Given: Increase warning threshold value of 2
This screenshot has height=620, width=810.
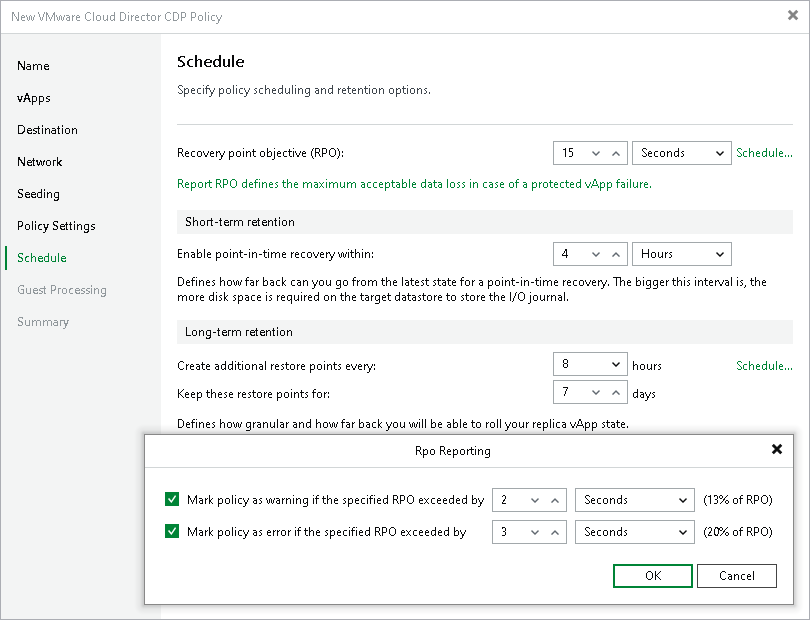Looking at the screenshot, I should [x=555, y=500].
